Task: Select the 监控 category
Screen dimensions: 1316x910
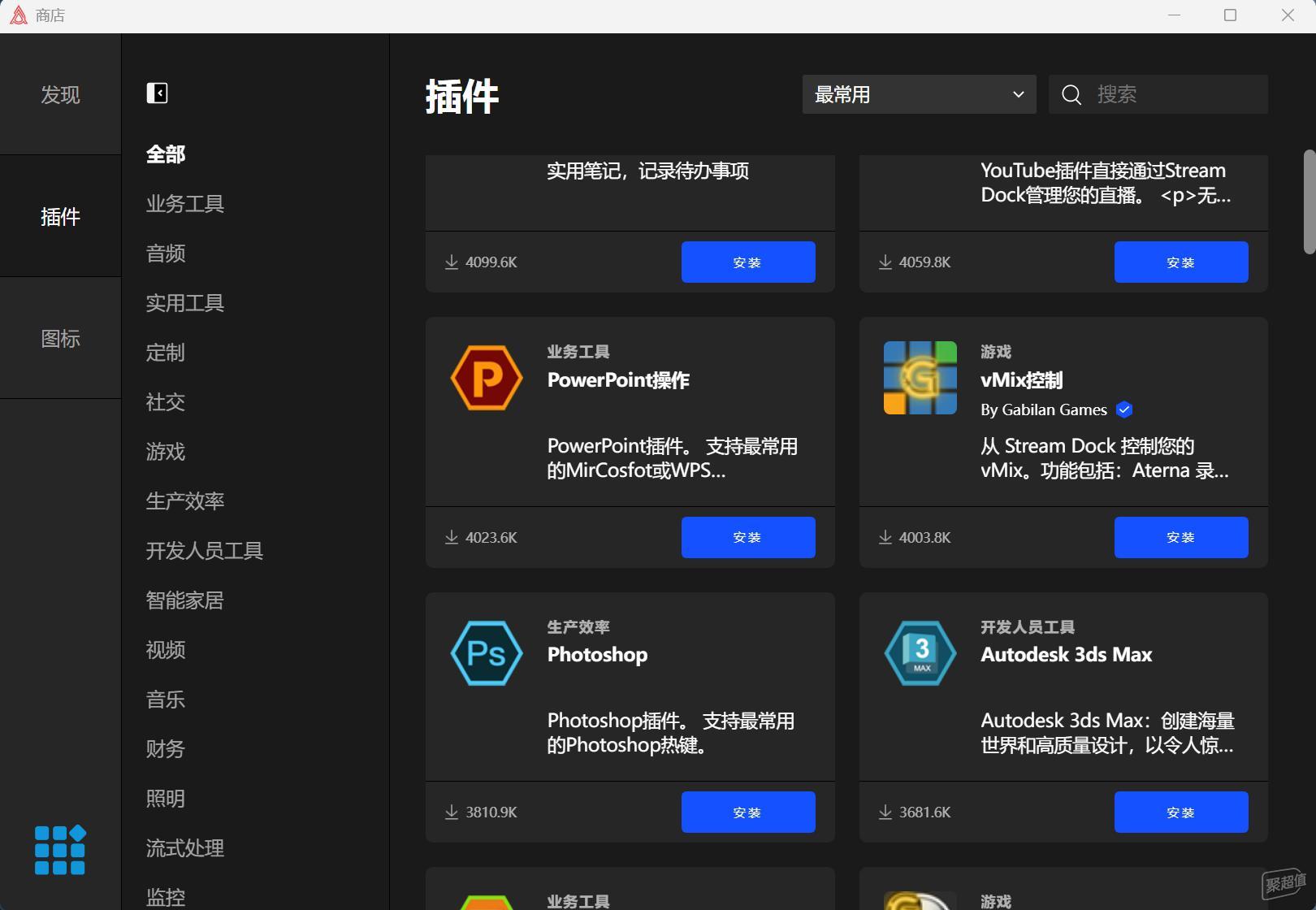Action: tap(166, 898)
